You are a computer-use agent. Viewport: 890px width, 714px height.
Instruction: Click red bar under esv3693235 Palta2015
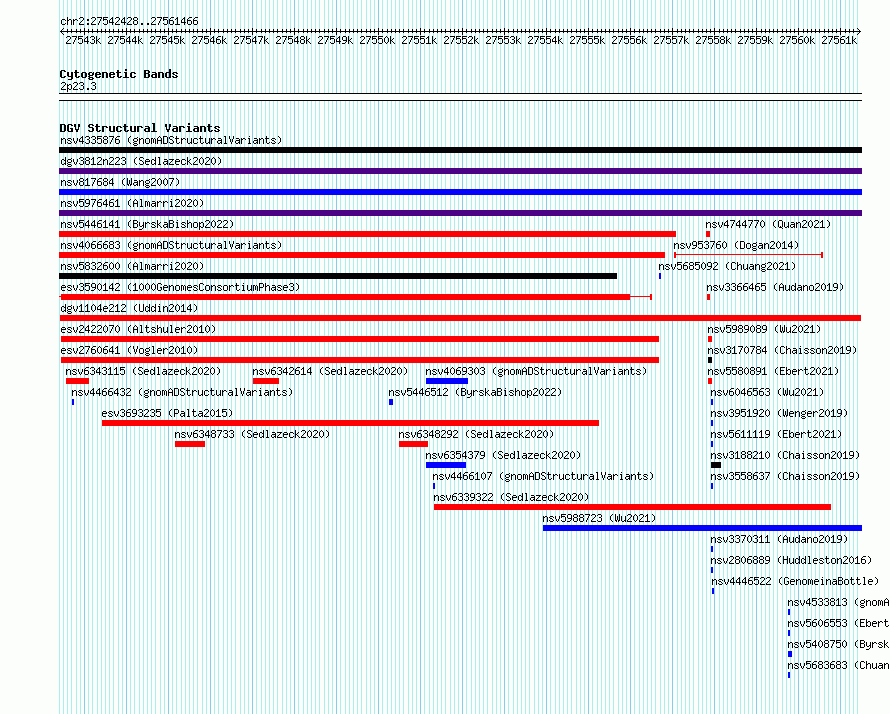(350, 423)
